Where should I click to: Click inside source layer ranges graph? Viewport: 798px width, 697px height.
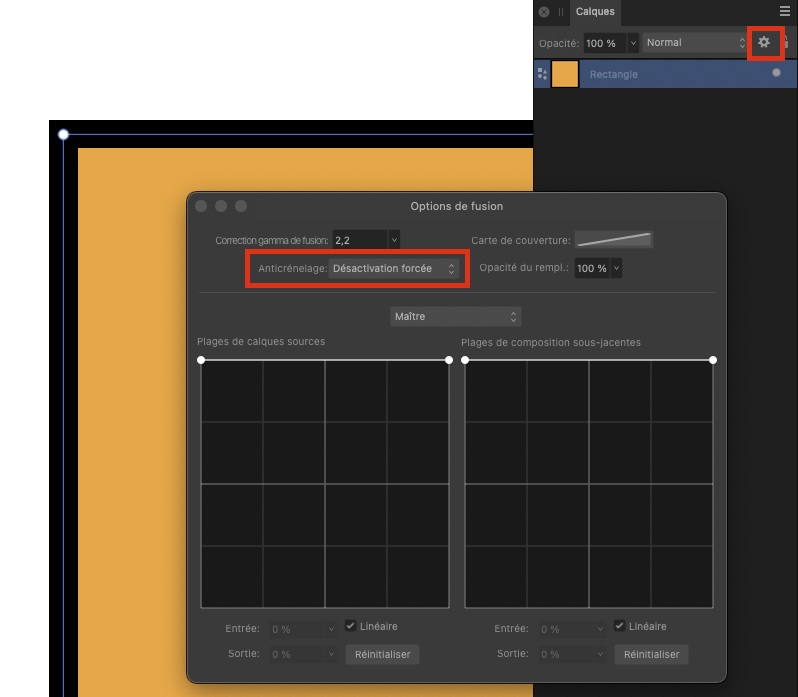coord(325,484)
